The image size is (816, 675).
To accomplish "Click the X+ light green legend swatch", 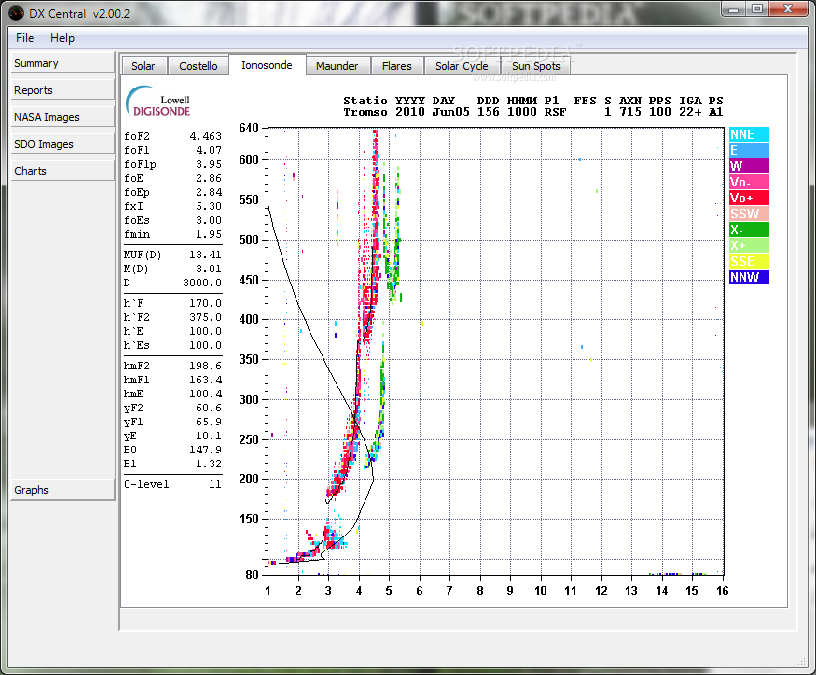I will point(749,246).
